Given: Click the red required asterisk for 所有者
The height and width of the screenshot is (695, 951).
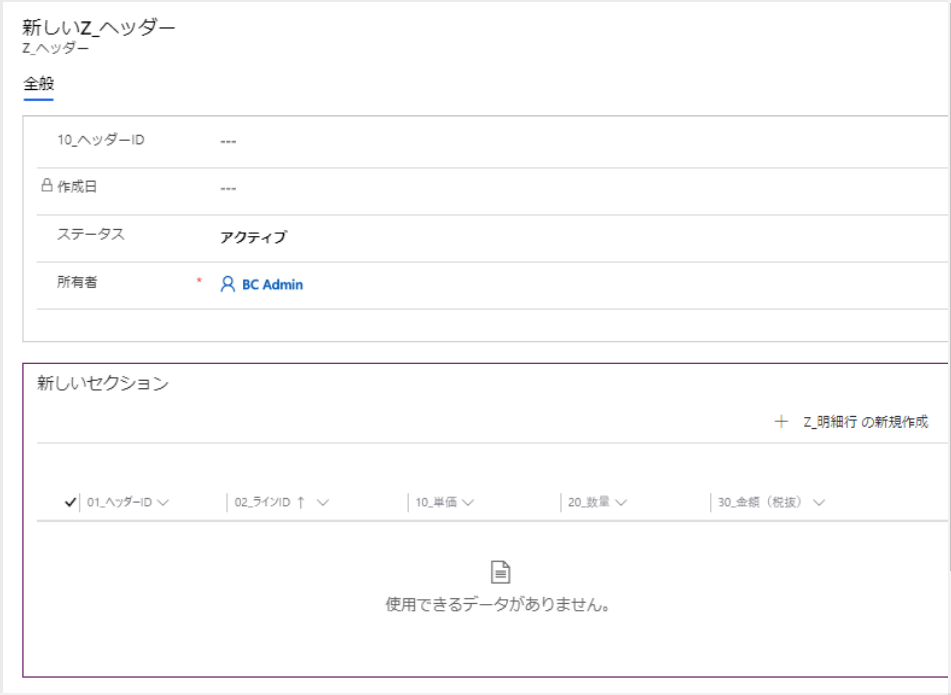Looking at the screenshot, I should click(199, 282).
